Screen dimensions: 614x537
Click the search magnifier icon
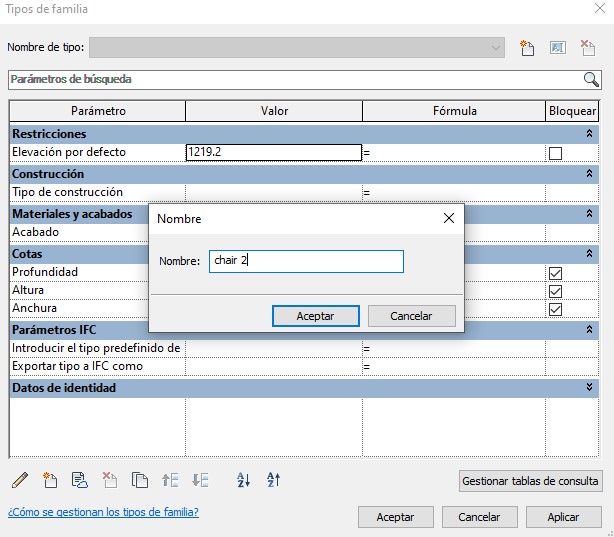pyautogui.click(x=591, y=79)
